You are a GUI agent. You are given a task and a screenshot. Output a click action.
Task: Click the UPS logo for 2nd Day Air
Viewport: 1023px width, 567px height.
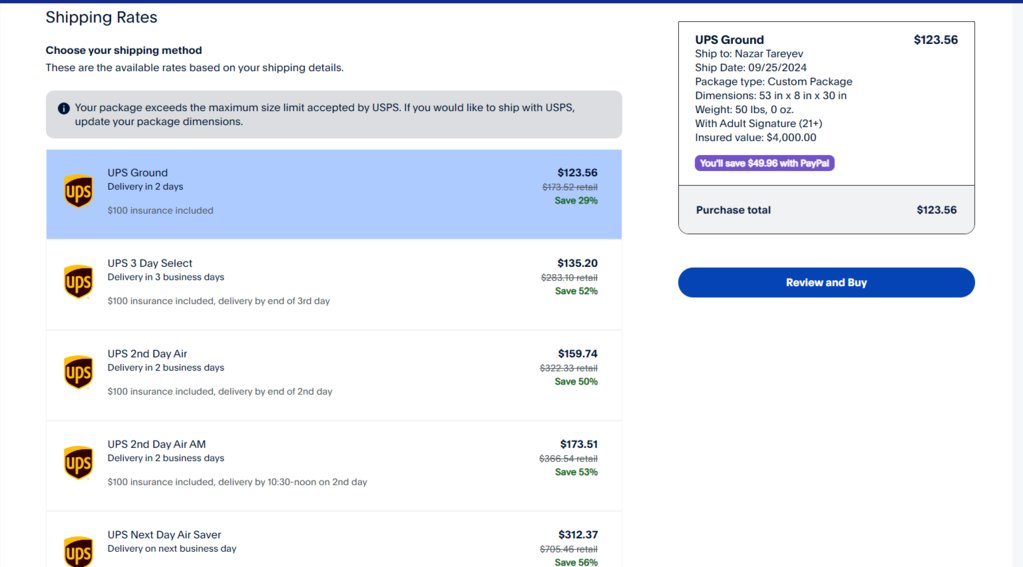coord(78,373)
